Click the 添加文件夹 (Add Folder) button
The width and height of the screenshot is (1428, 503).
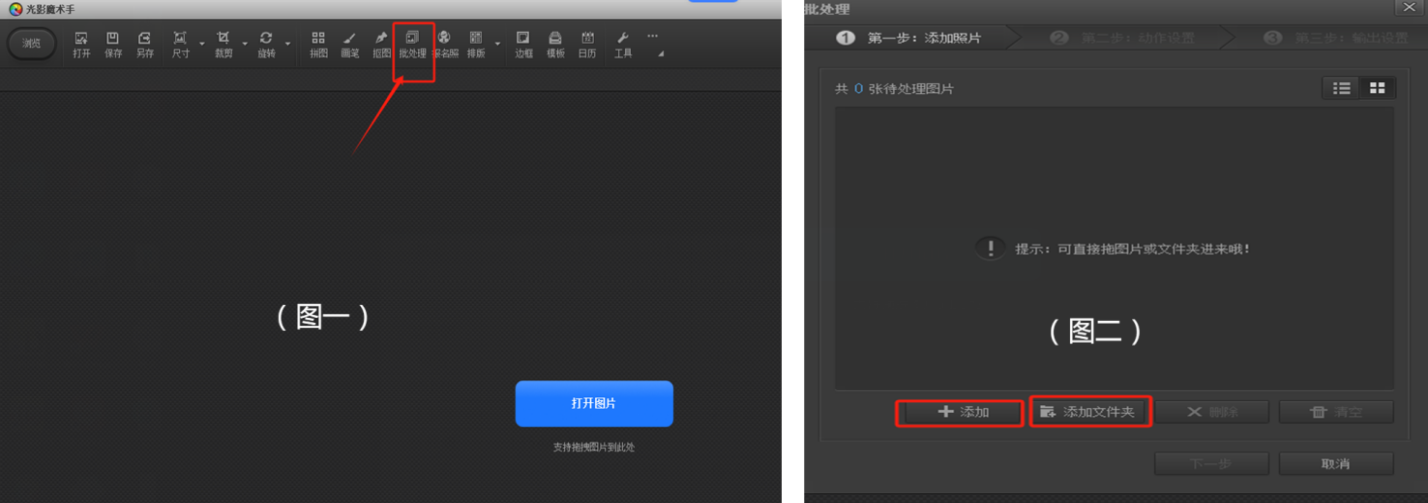click(x=1089, y=412)
